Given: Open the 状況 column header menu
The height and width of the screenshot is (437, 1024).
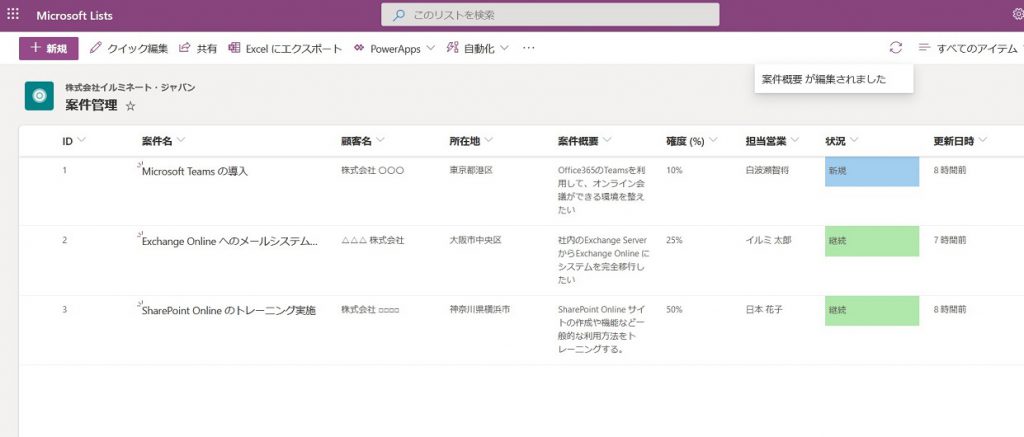Looking at the screenshot, I should click(x=841, y=140).
